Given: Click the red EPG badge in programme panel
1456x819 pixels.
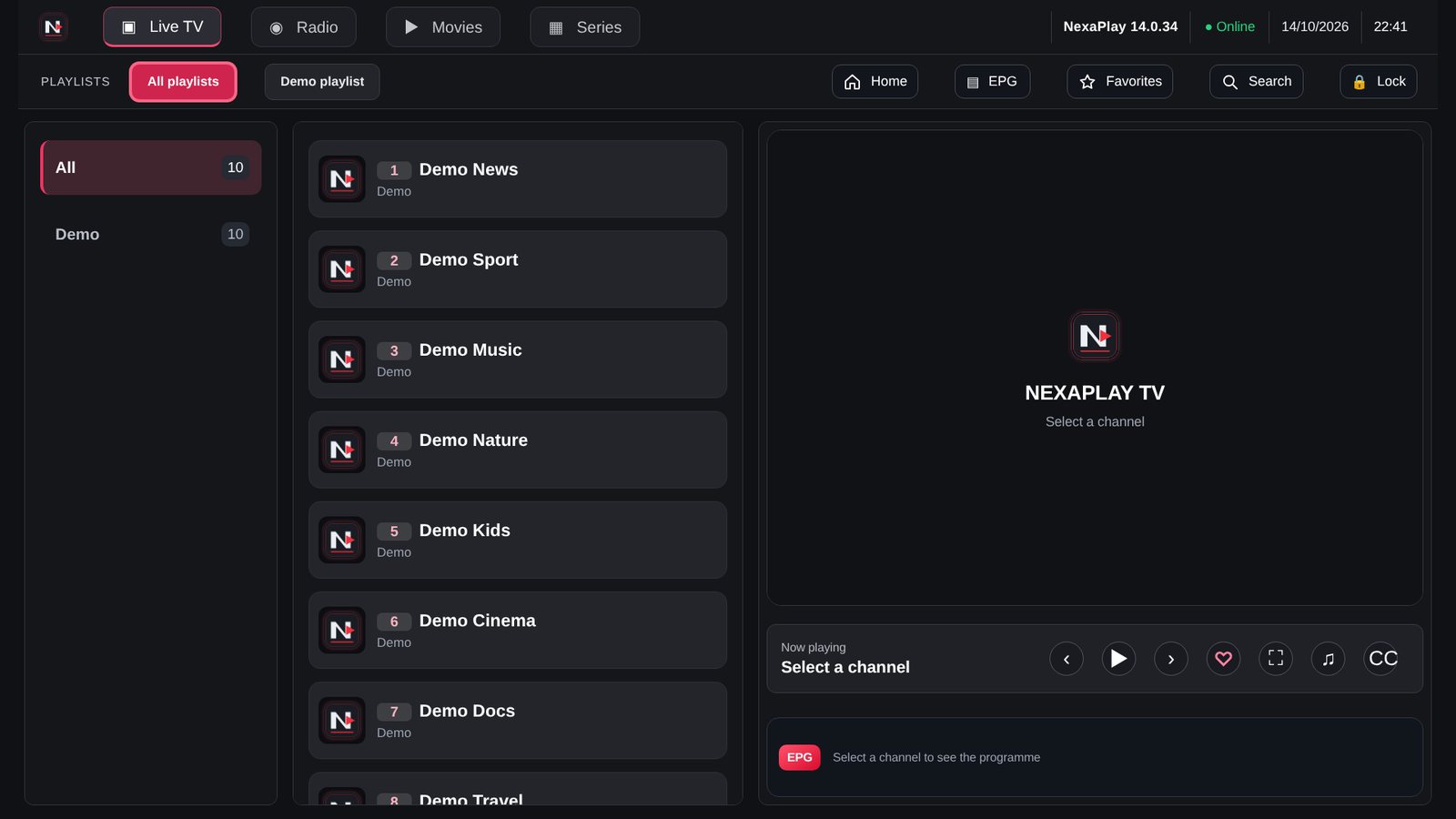Looking at the screenshot, I should 800,757.
